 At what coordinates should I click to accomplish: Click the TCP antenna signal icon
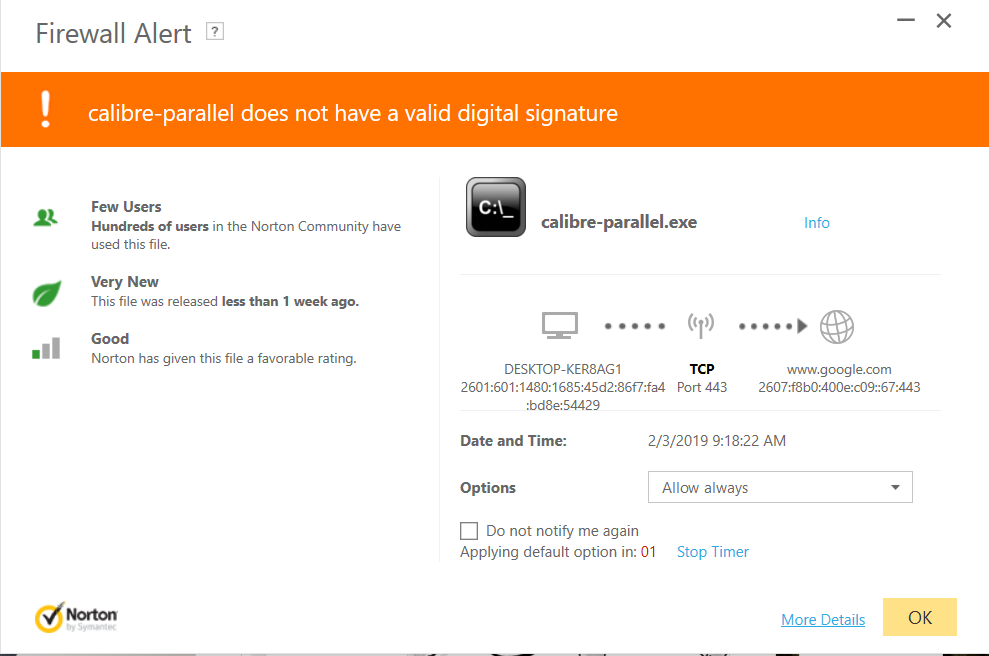pos(701,325)
